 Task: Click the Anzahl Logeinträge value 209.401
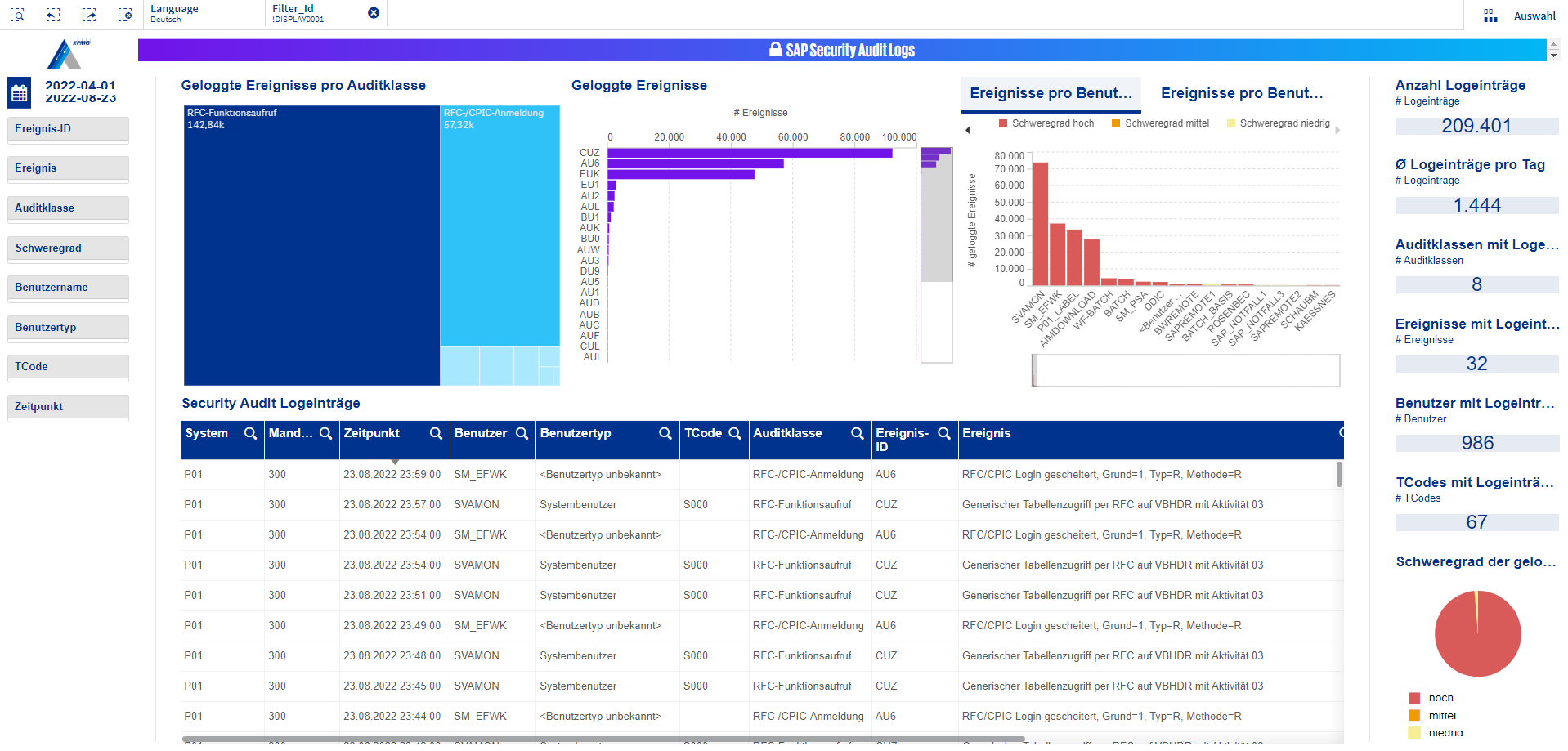pos(1476,126)
